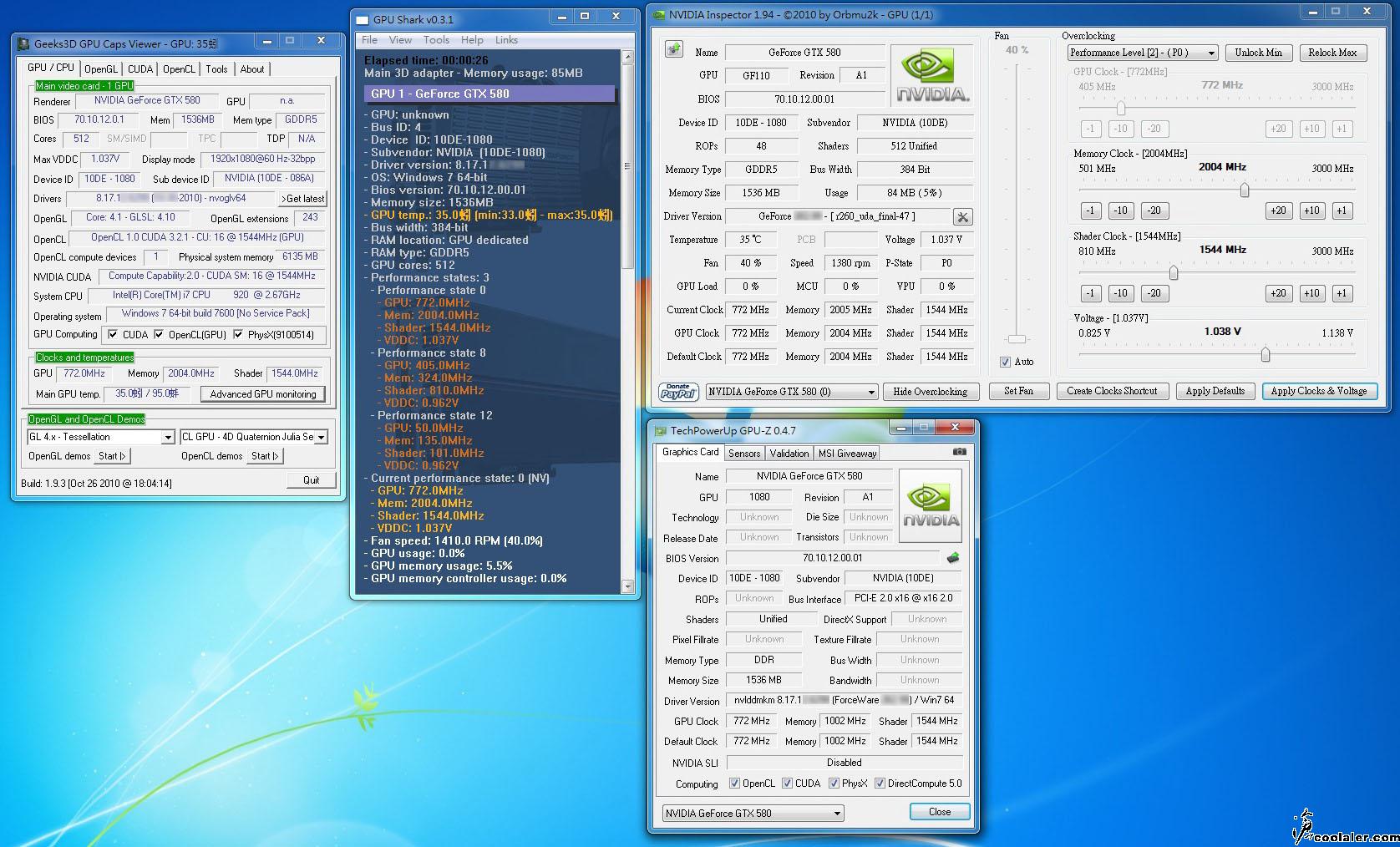Click the GPU-Z screenshot camera icon
The width and height of the screenshot is (1400, 847).
pos(959,452)
